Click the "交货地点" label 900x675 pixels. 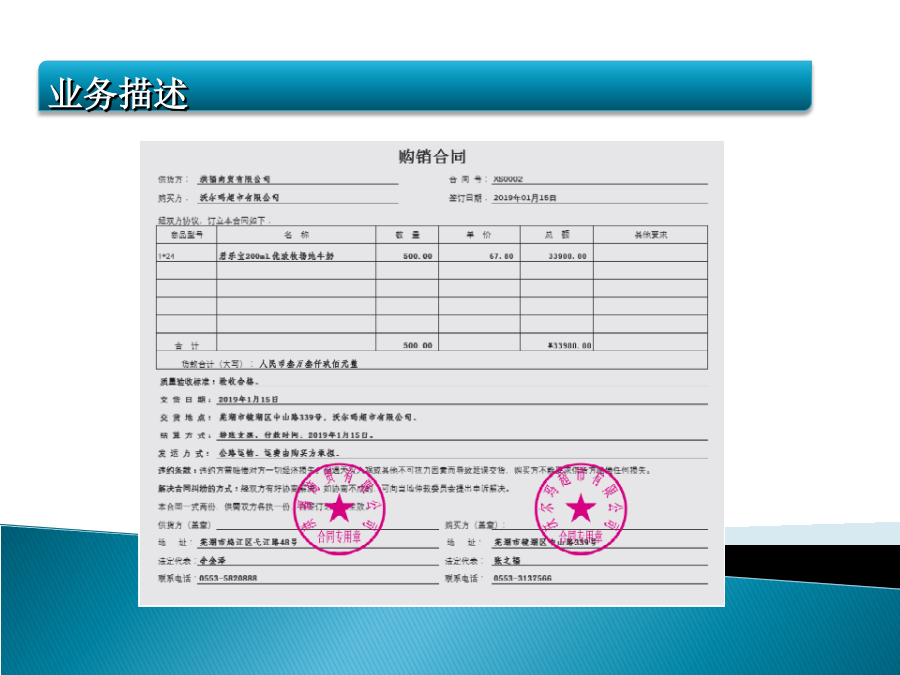point(185,417)
